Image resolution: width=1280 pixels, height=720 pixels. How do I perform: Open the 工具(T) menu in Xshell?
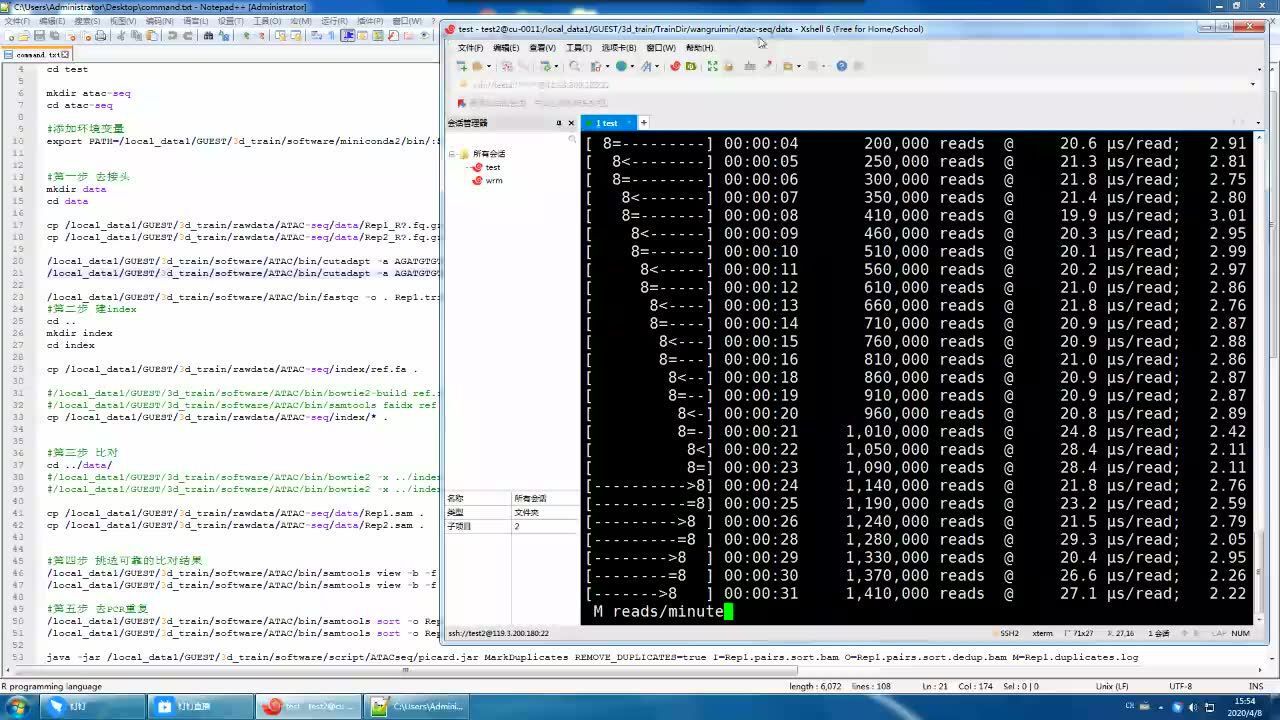(579, 47)
